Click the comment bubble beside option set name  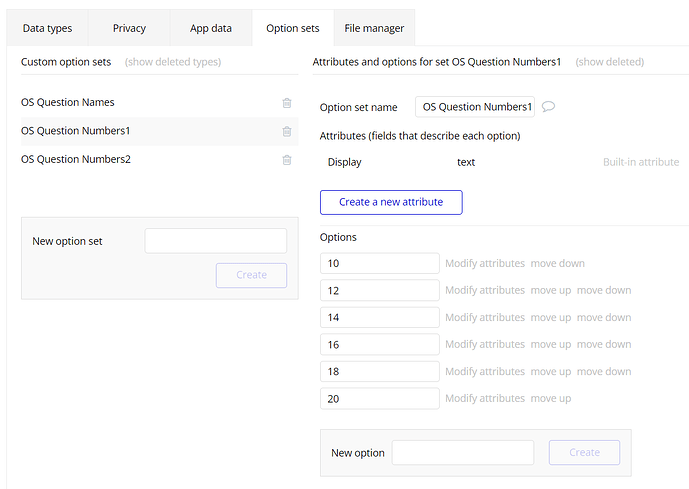pyautogui.click(x=548, y=107)
